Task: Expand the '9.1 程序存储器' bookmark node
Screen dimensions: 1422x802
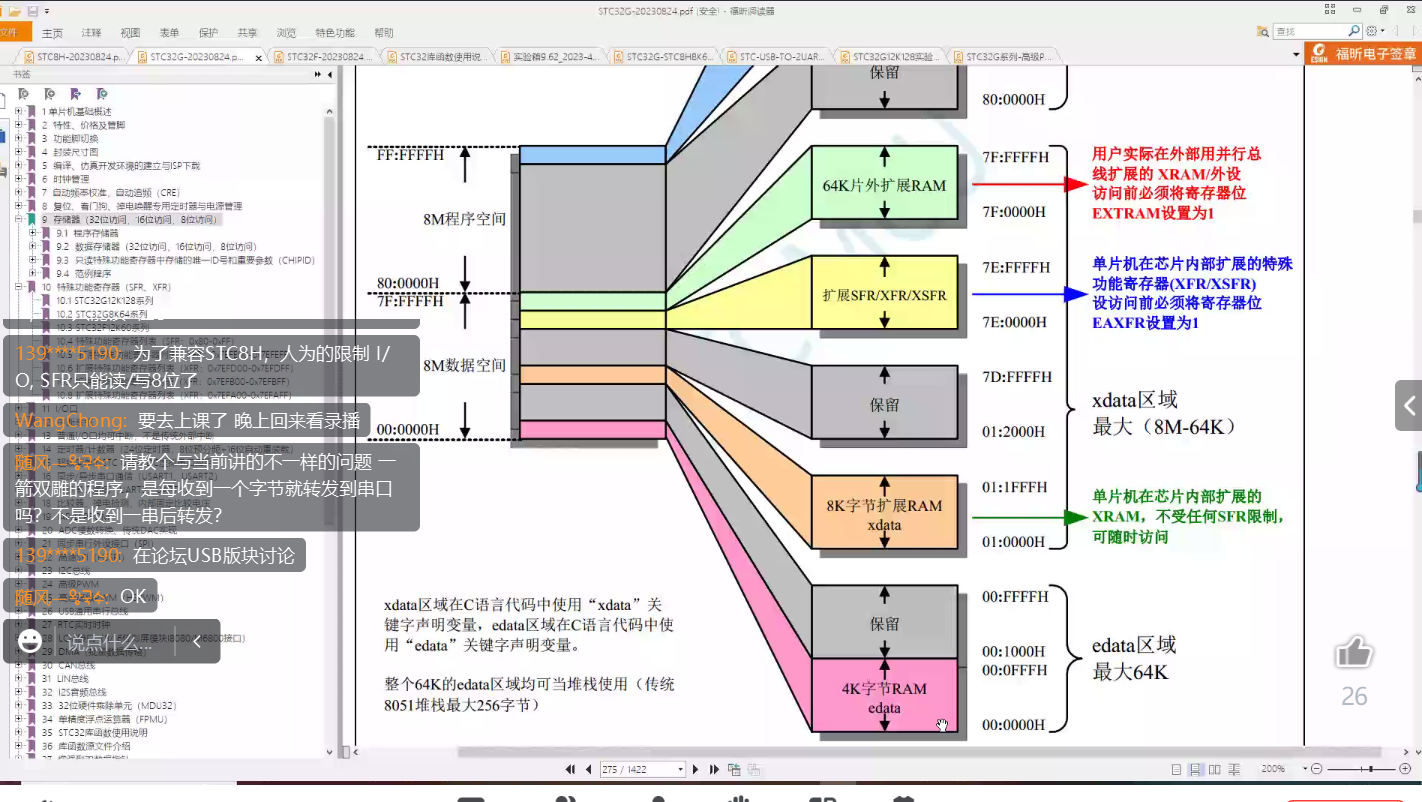Action: pos(32,233)
